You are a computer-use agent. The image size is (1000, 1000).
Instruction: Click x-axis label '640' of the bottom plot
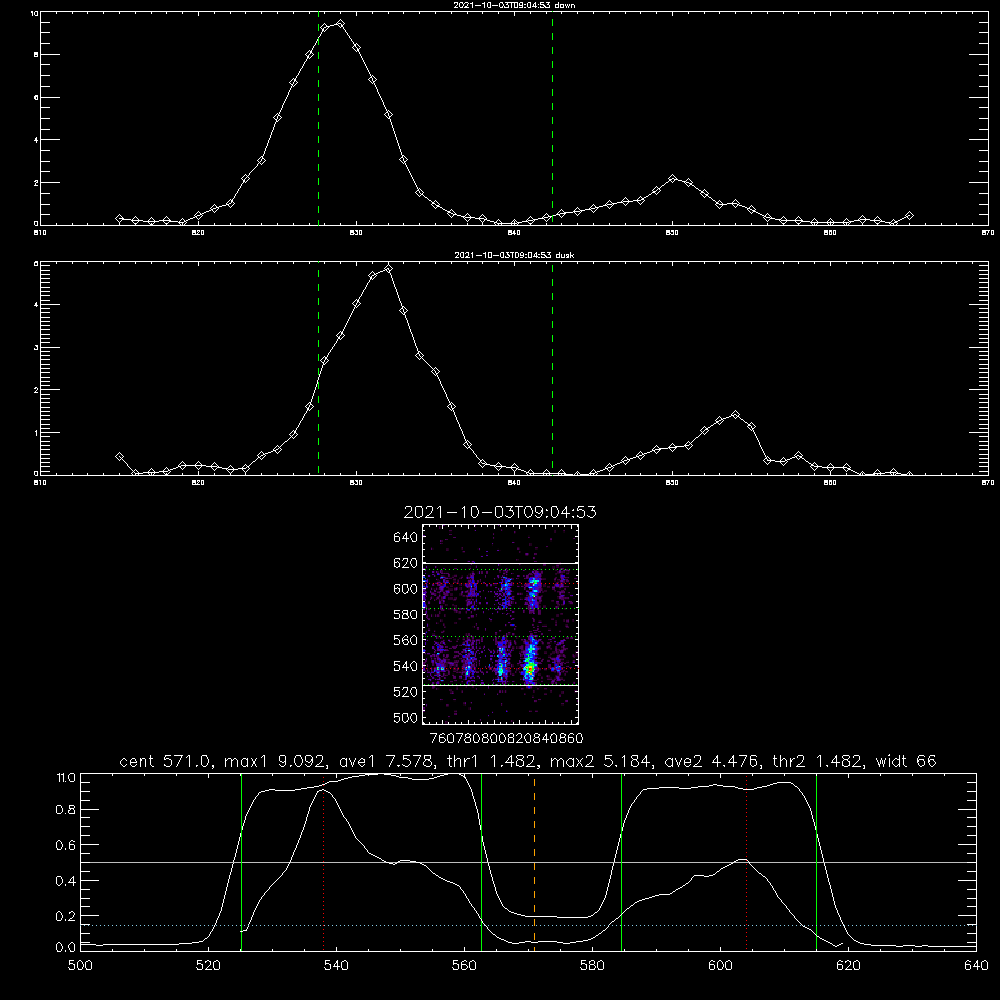[976, 966]
